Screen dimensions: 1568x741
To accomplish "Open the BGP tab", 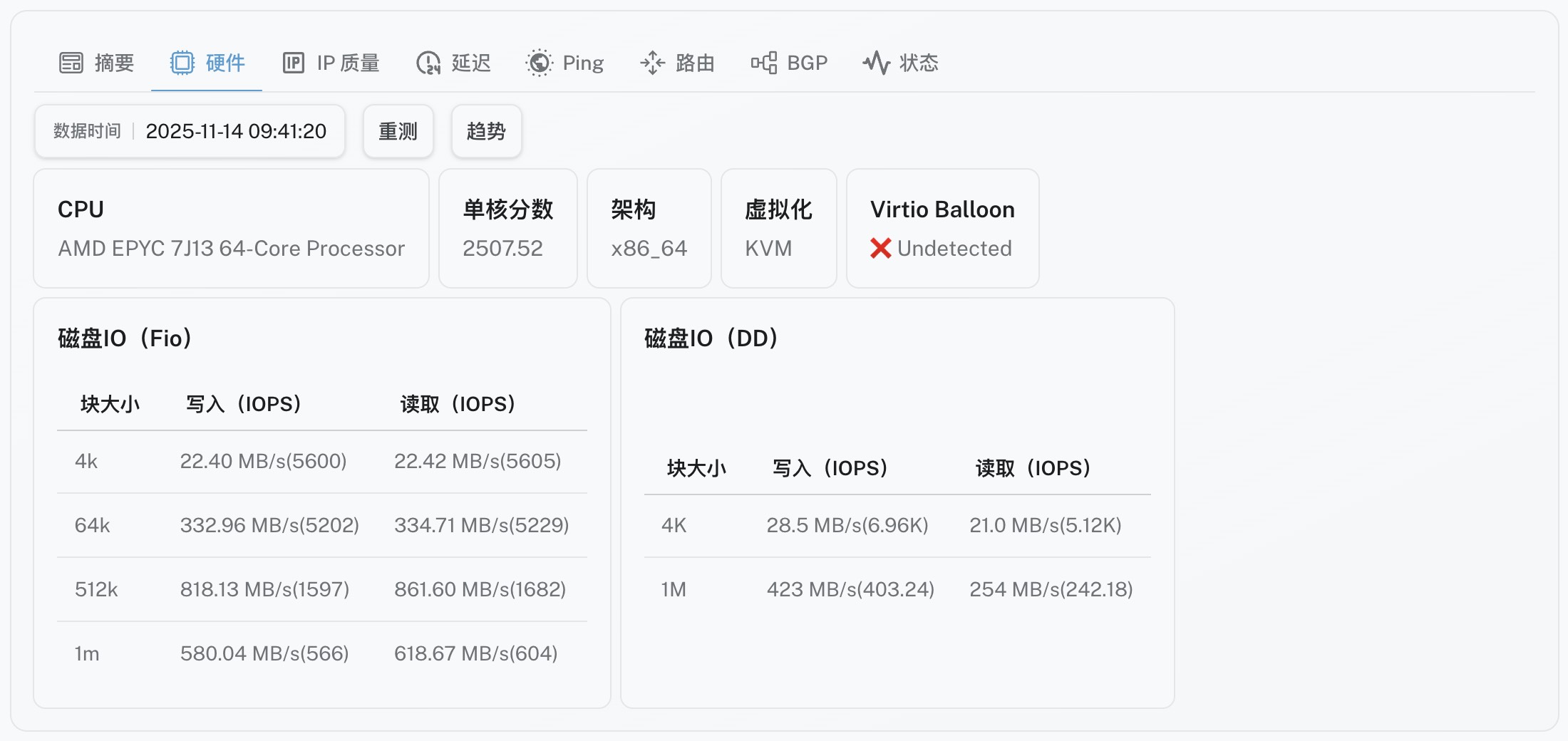I will click(x=807, y=63).
